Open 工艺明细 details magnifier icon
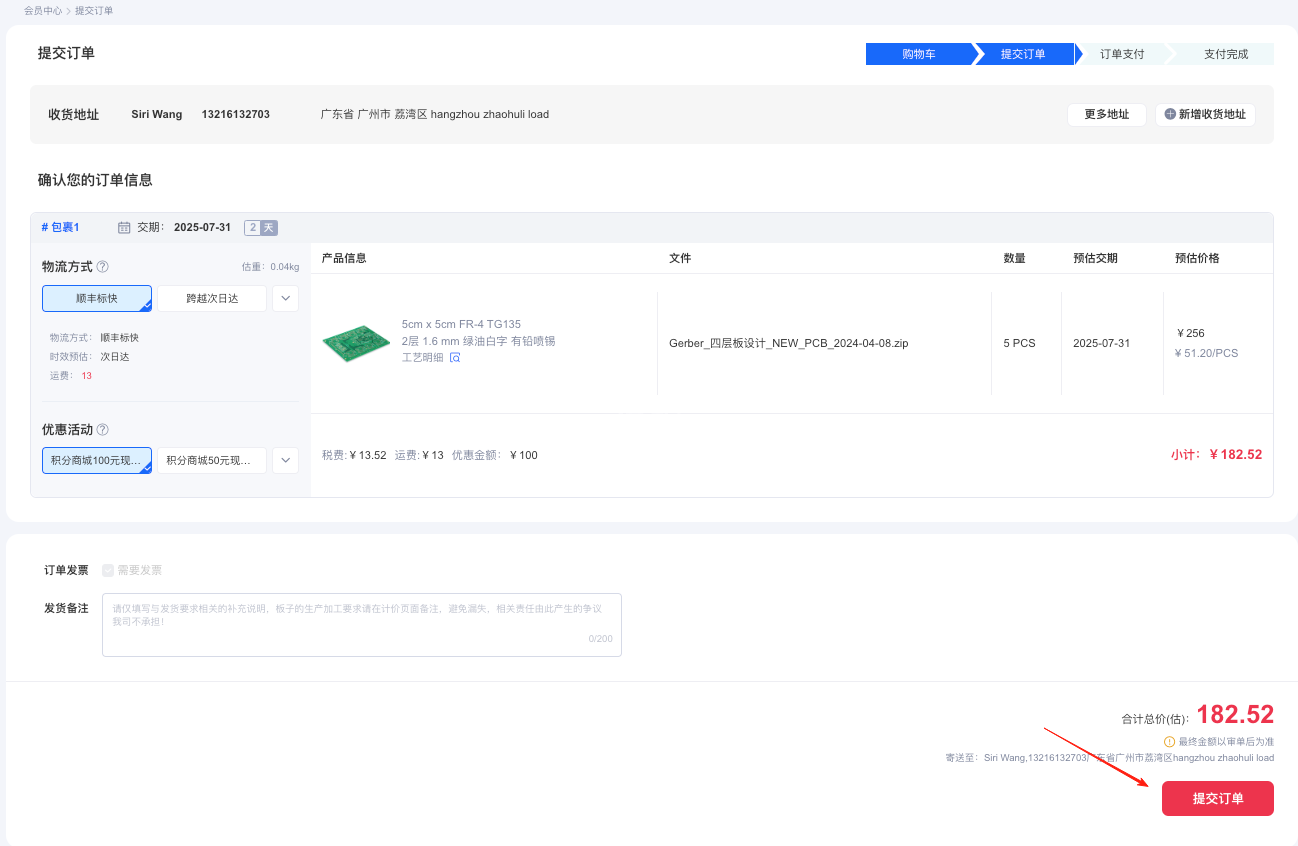Viewport: 1298px width, 846px height. pyautogui.click(x=455, y=358)
